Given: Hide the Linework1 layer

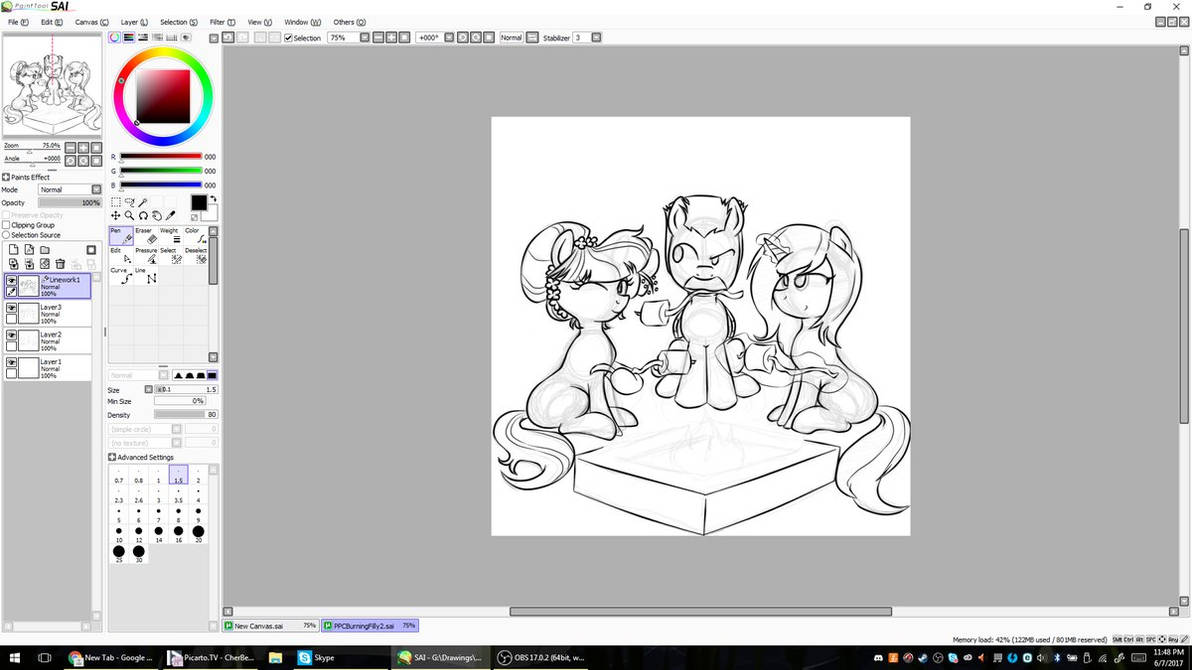Looking at the screenshot, I should 11,281.
